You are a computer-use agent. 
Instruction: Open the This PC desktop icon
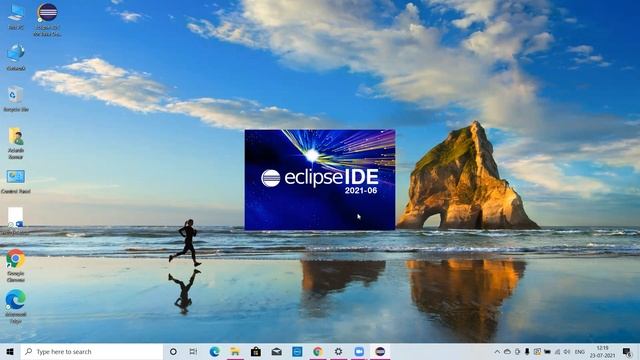click(16, 16)
